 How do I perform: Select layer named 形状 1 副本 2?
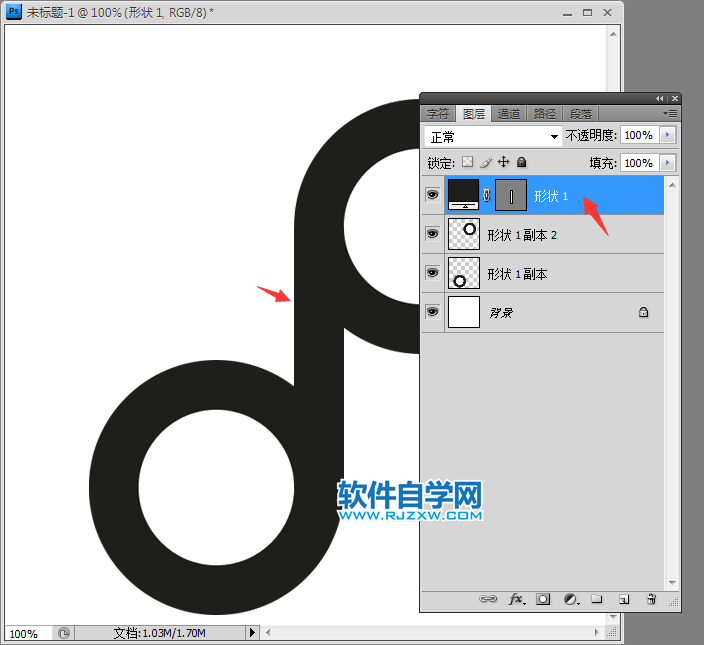522,235
